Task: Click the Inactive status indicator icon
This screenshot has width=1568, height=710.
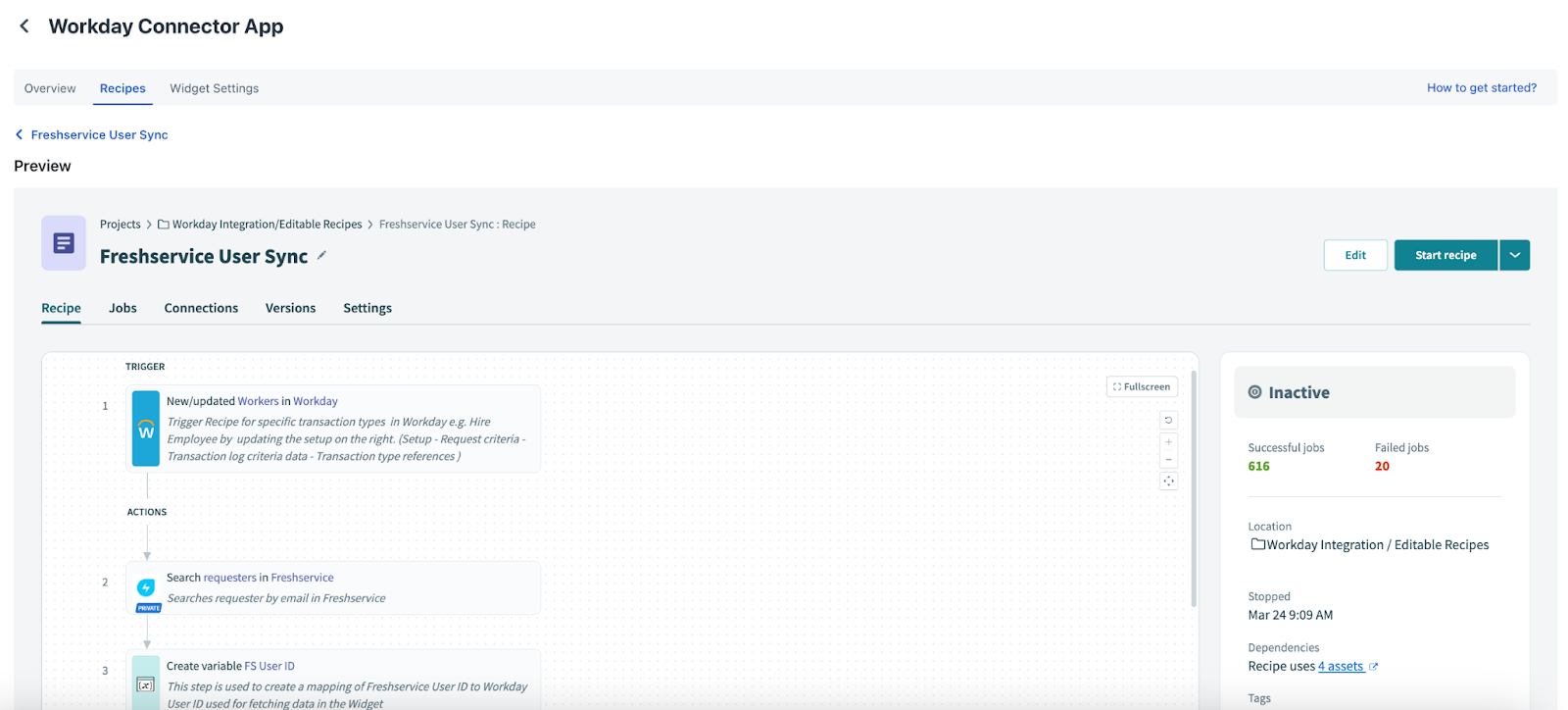Action: [x=1254, y=392]
